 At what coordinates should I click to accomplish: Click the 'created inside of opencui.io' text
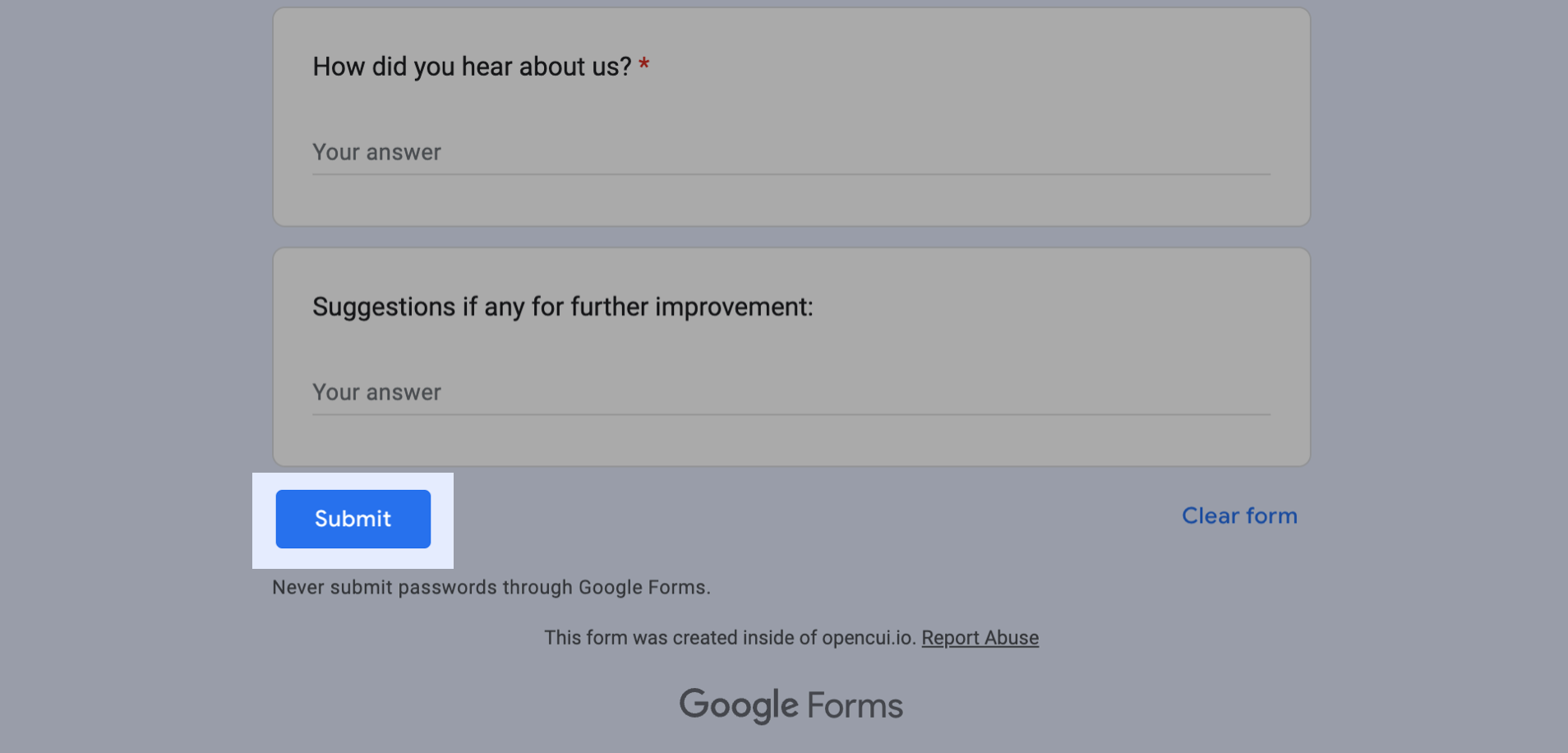click(728, 637)
